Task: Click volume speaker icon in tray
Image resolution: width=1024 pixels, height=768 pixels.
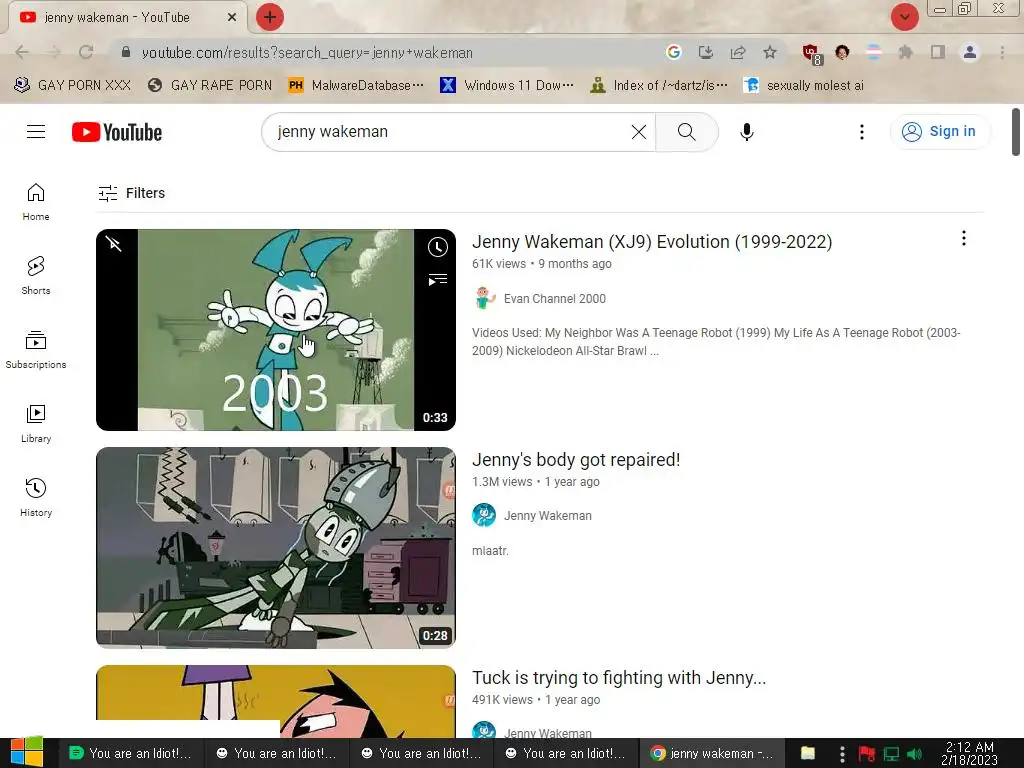Action: 914,754
